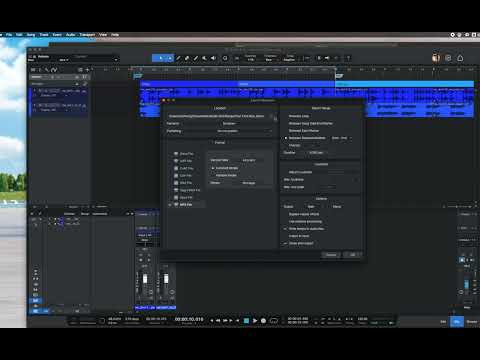Choose FLAC File format in the export dialog
The height and width of the screenshot is (360, 480).
(184, 168)
